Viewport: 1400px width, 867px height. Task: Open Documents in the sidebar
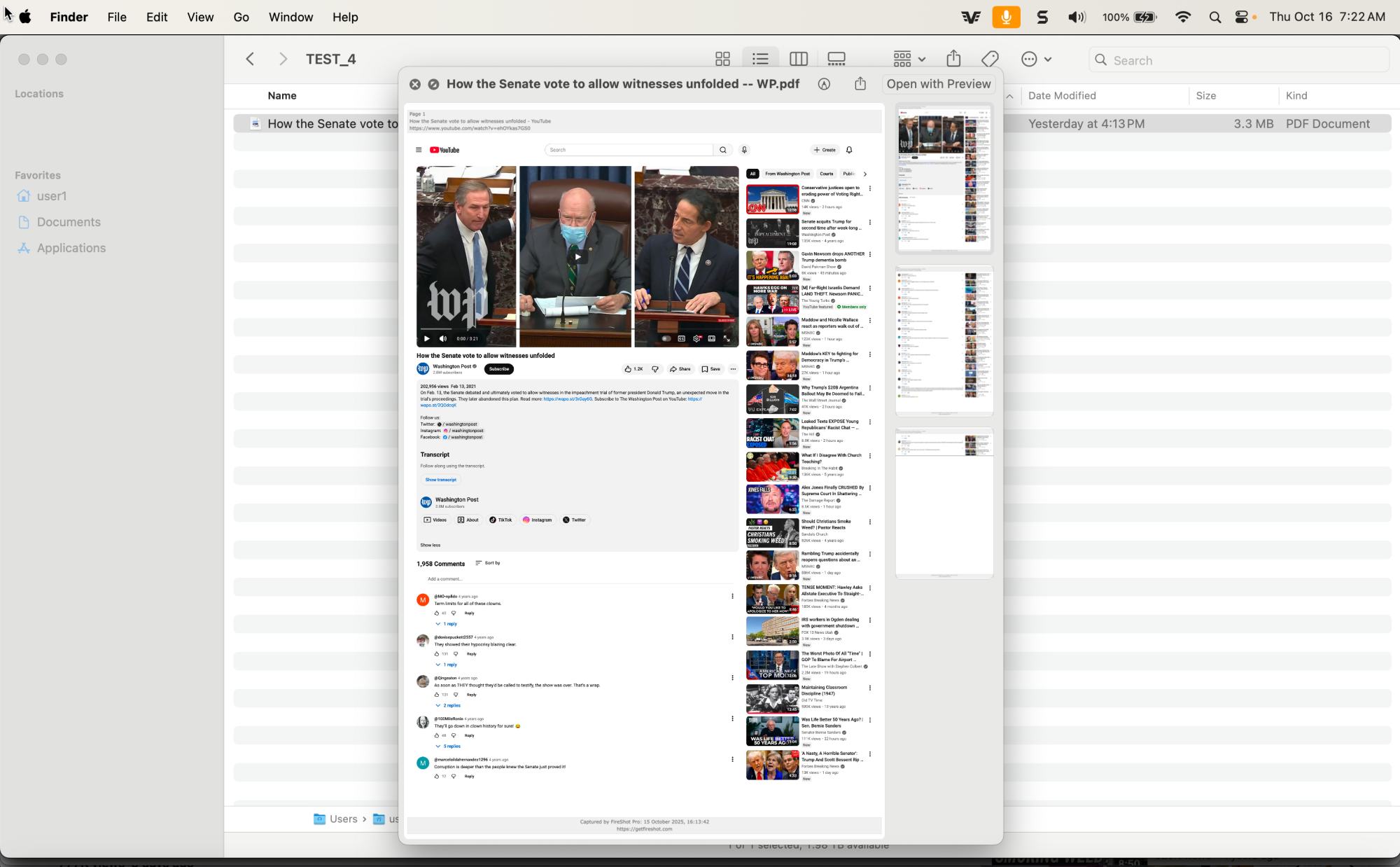click(x=69, y=222)
